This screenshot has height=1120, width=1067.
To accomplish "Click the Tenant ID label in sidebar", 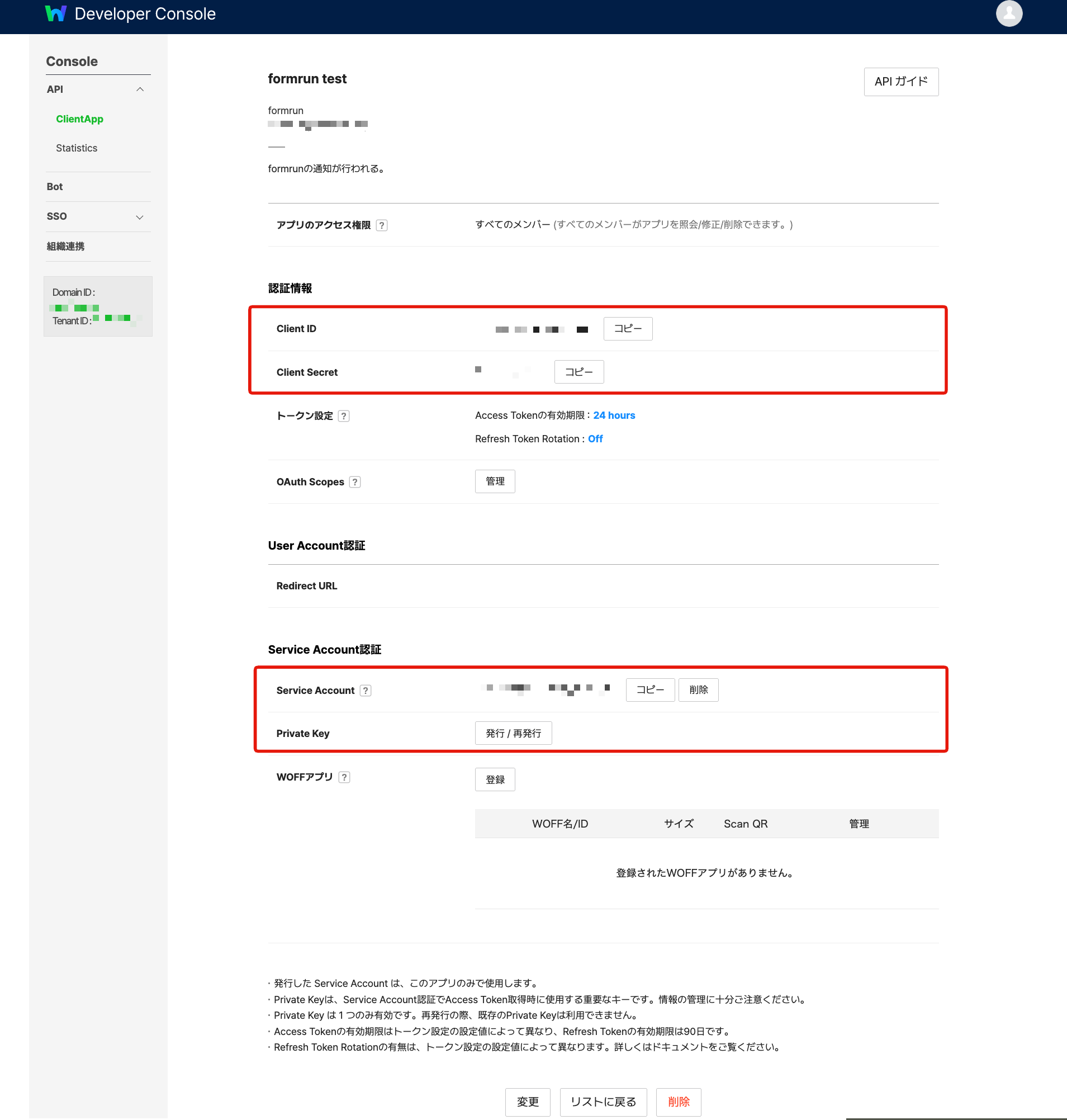I will pos(72,321).
